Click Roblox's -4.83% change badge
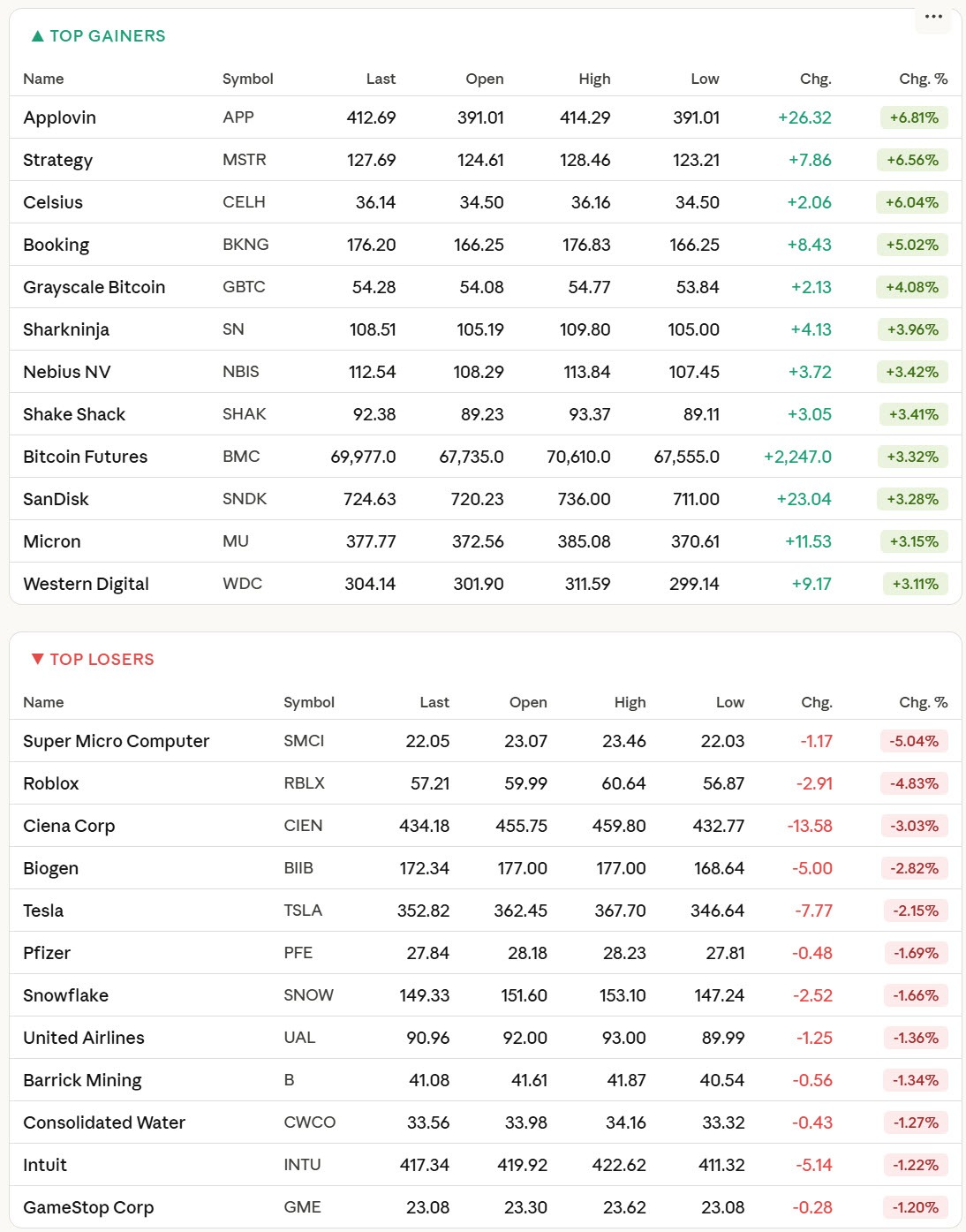Viewport: 966px width, 1232px height. click(914, 783)
